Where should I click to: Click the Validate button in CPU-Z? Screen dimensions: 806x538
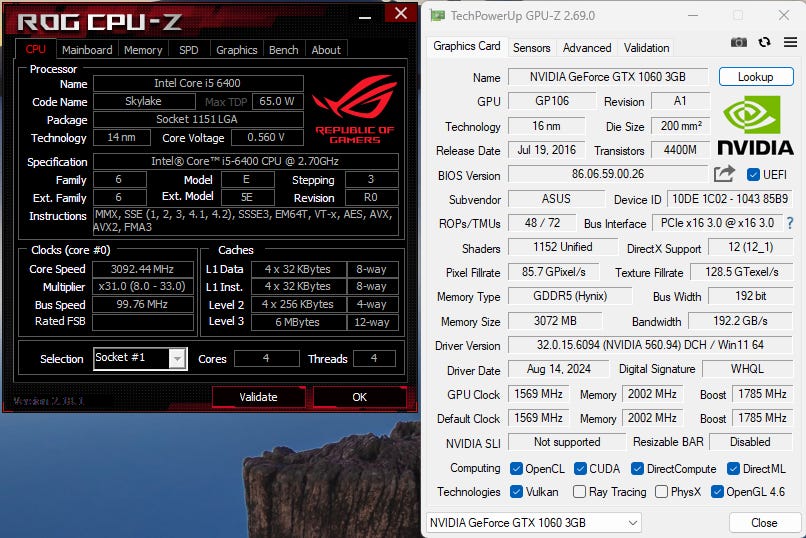(258, 397)
